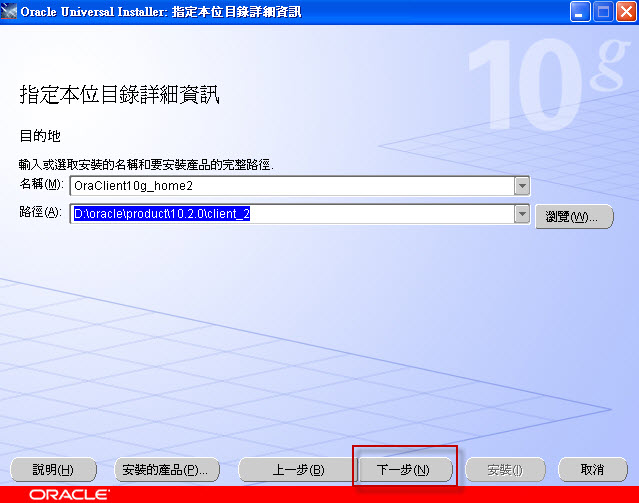
Task: Expand the 路徑(A) path dropdown arrow
Action: coord(522,214)
